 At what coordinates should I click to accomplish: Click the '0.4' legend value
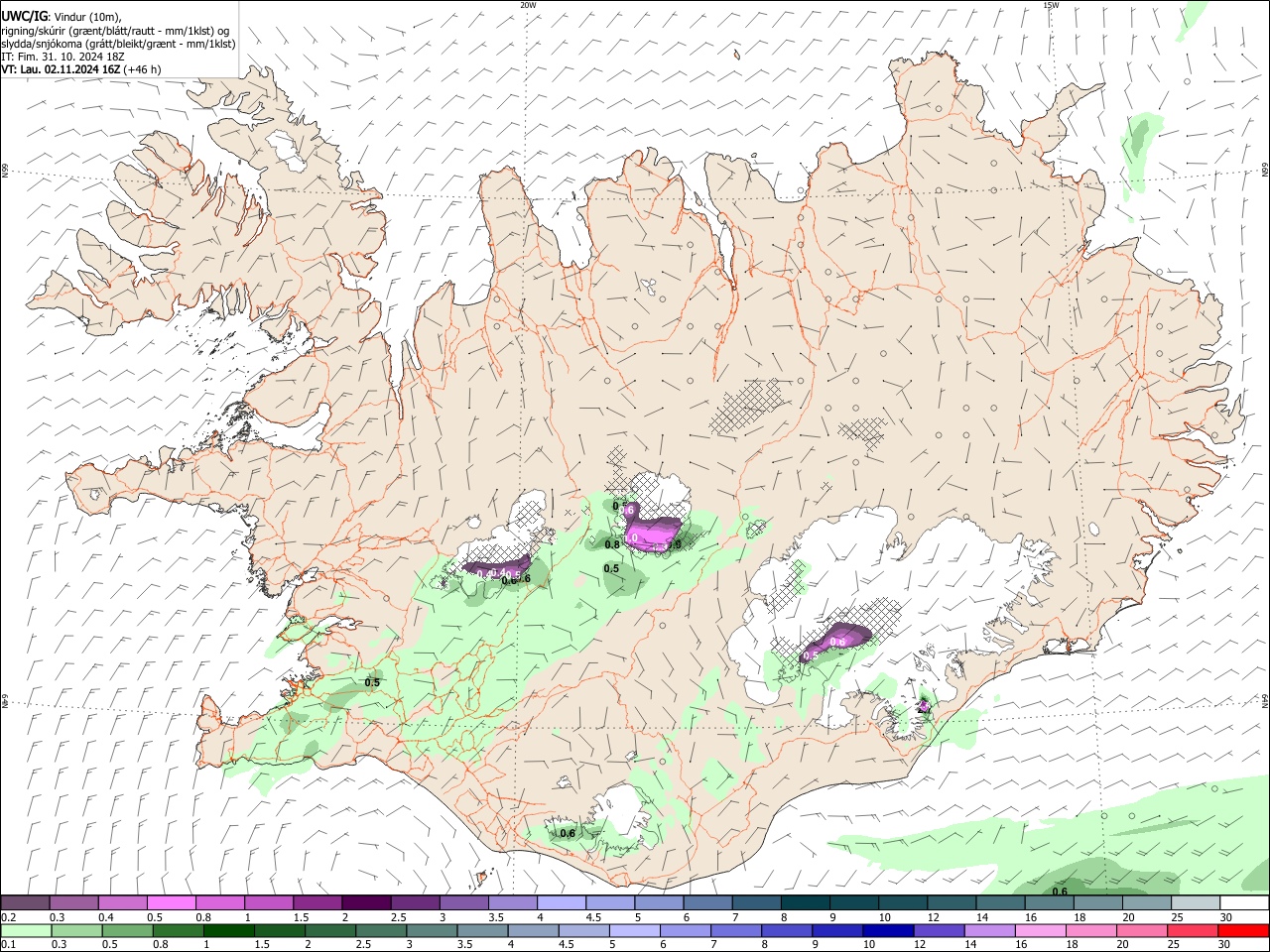pos(106,917)
